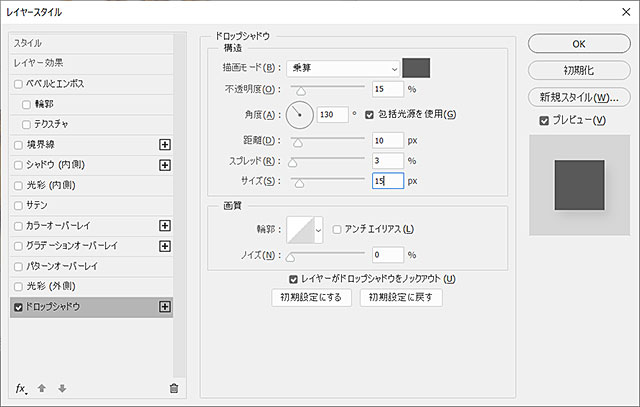Add another ドロップシャドウ with plus

(x=165, y=307)
